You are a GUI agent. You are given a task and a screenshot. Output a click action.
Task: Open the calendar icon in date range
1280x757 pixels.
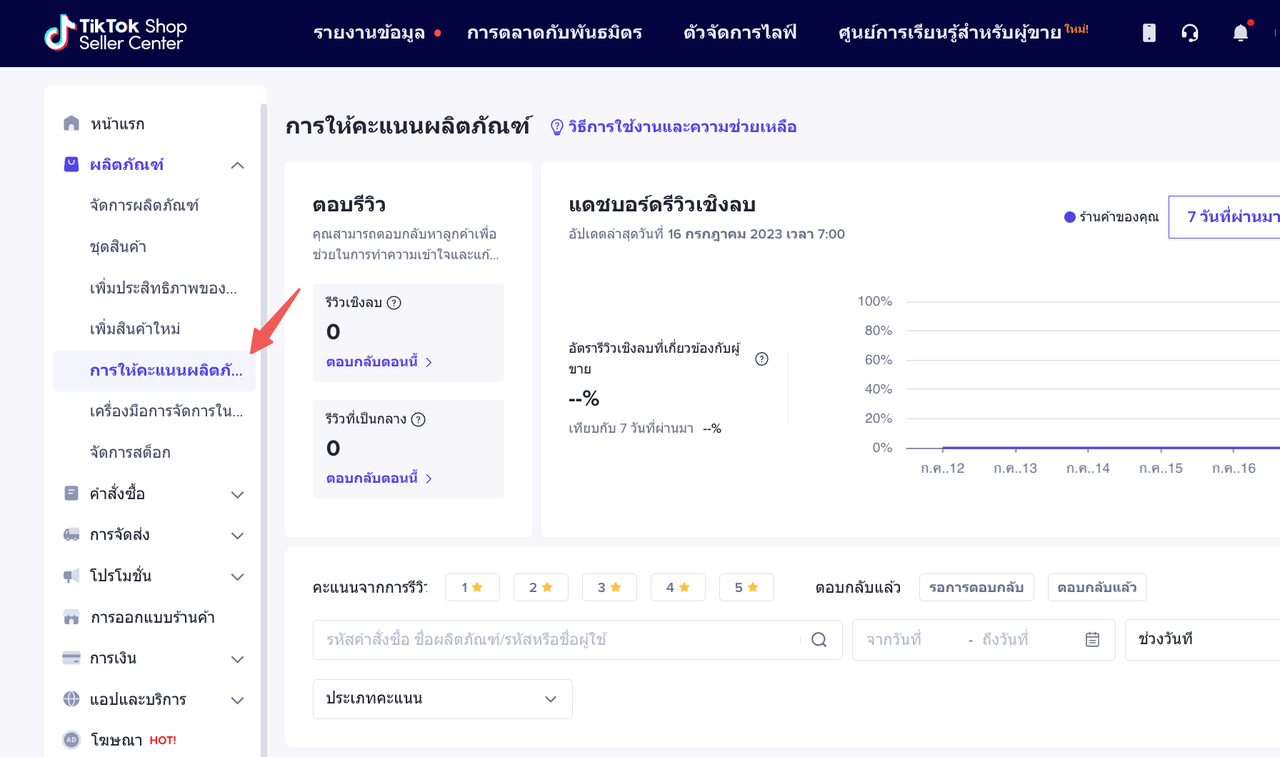point(1092,640)
